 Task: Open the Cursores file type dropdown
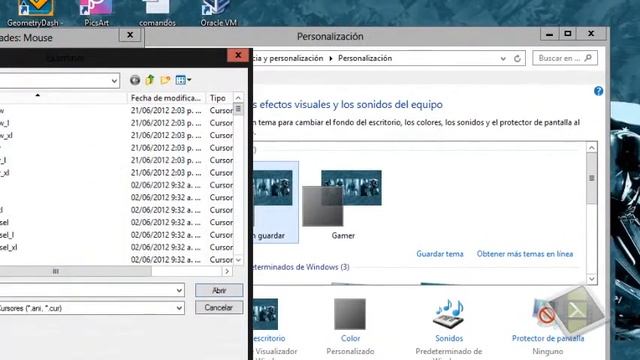coord(179,308)
